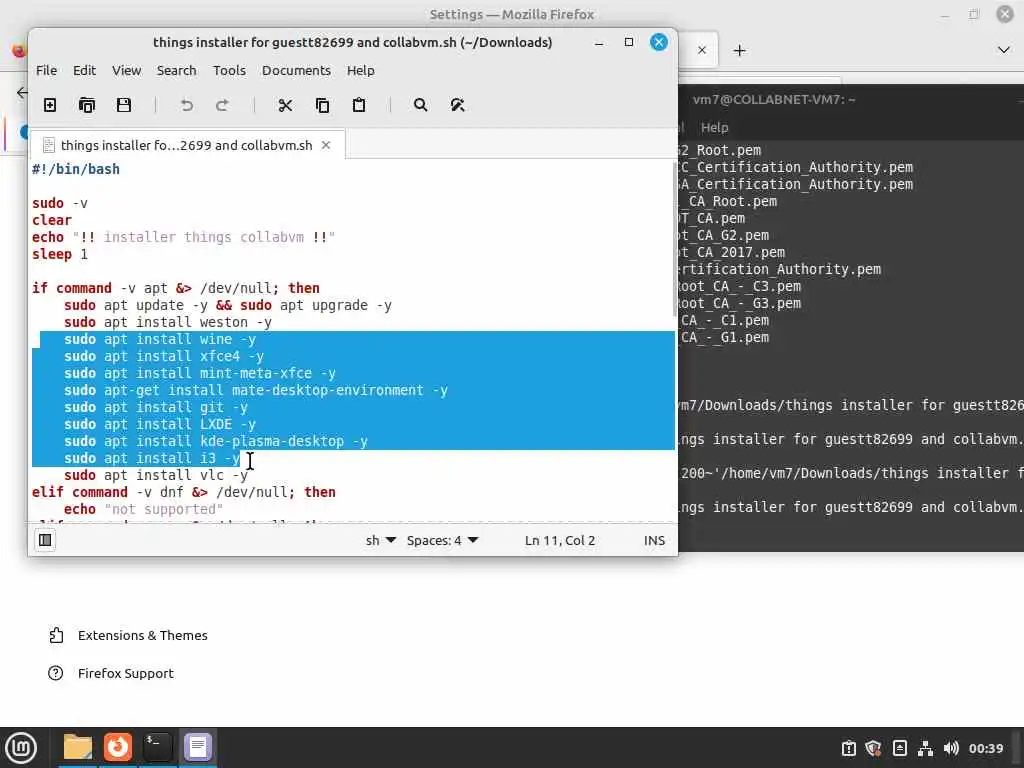Click 'CA_Root.pem' in terminal output

click(x=733, y=201)
